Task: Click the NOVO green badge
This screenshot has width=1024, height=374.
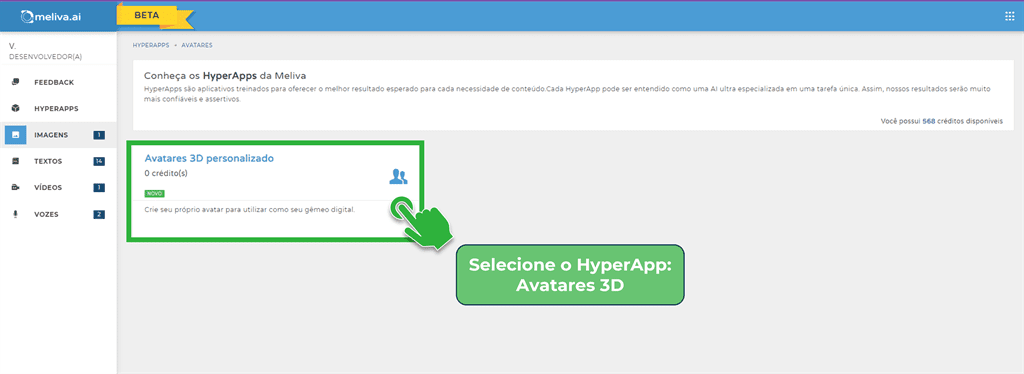Action: [x=155, y=193]
